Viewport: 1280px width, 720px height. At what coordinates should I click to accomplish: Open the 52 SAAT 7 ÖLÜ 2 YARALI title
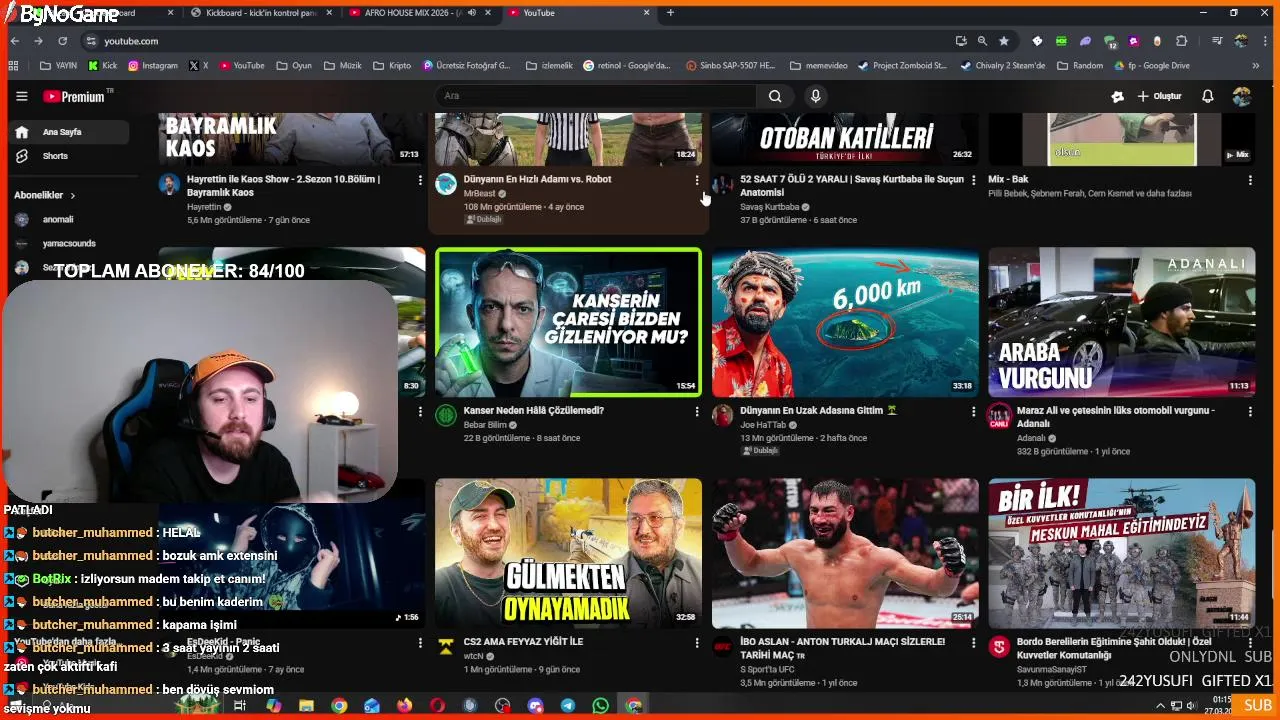point(852,186)
